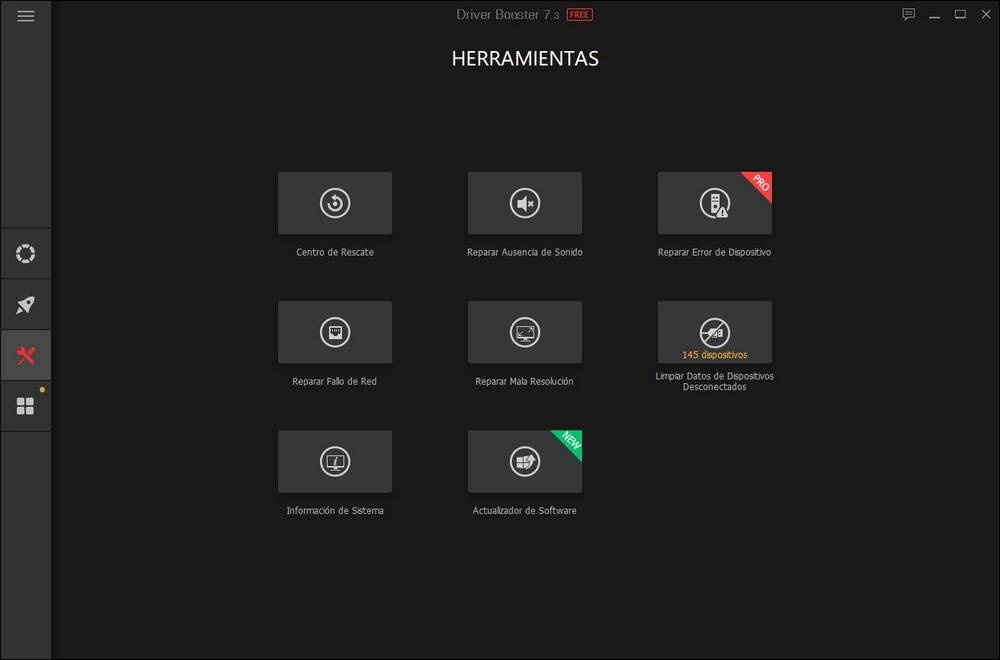1000x660 pixels.
Task: Click the Actualizador de Software label
Action: (x=524, y=510)
